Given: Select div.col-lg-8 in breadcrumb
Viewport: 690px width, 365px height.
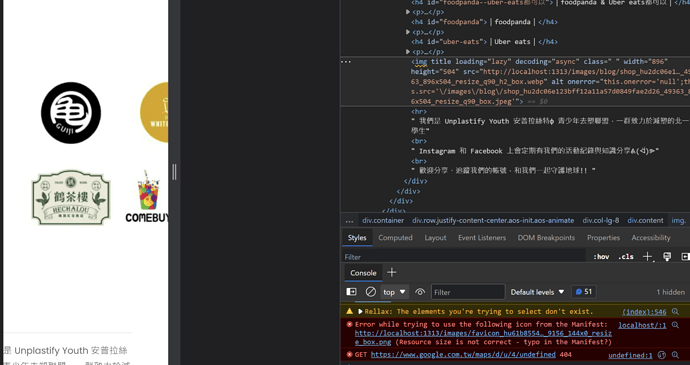Looking at the screenshot, I should tap(601, 221).
